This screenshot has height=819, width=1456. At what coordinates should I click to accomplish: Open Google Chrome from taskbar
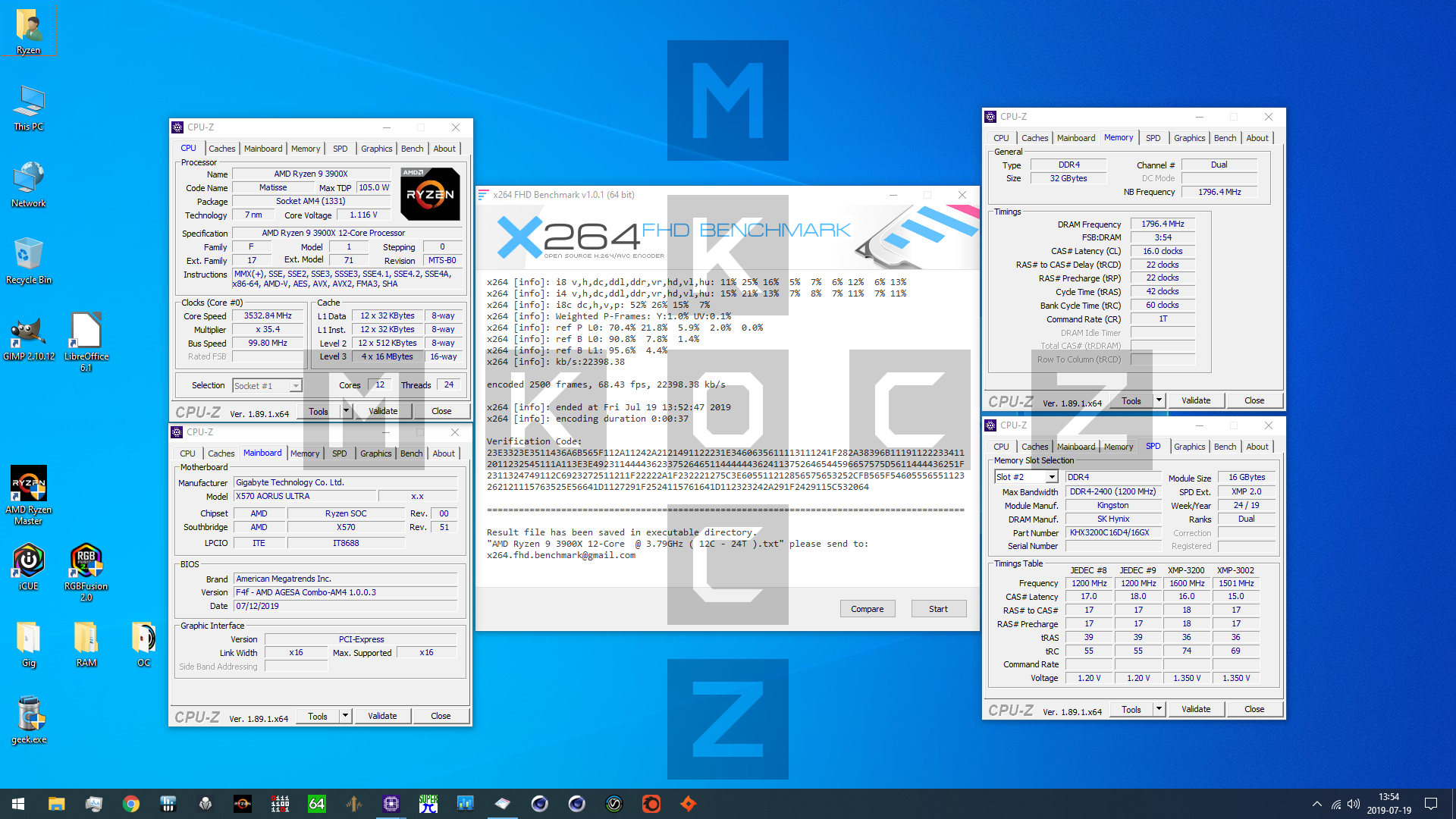[x=131, y=804]
